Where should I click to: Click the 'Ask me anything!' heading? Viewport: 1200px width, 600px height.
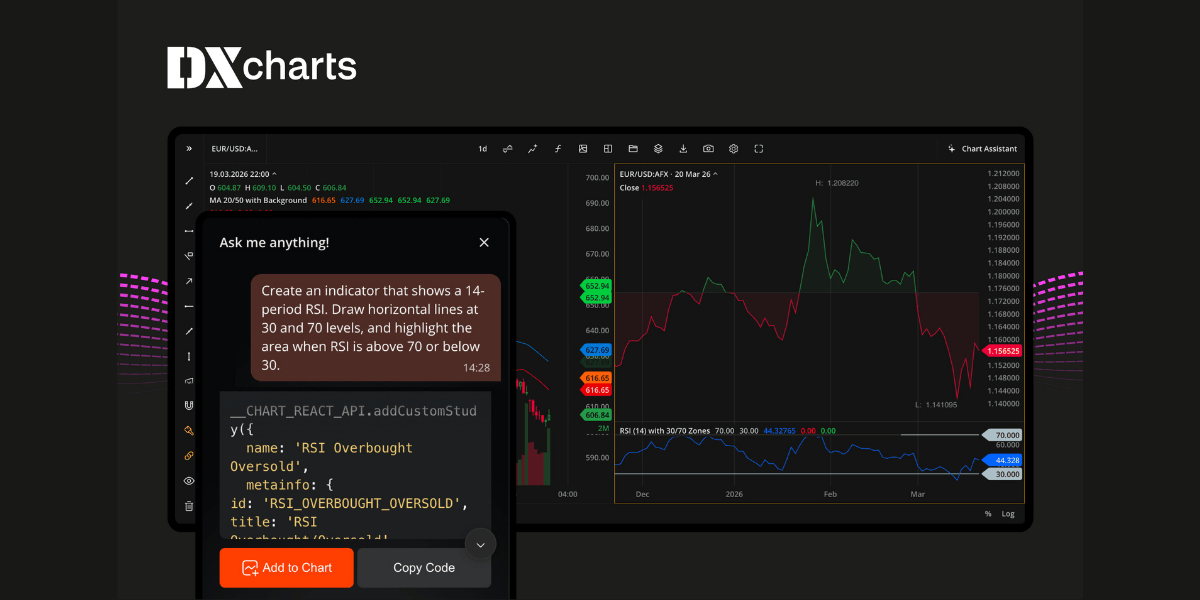click(274, 242)
